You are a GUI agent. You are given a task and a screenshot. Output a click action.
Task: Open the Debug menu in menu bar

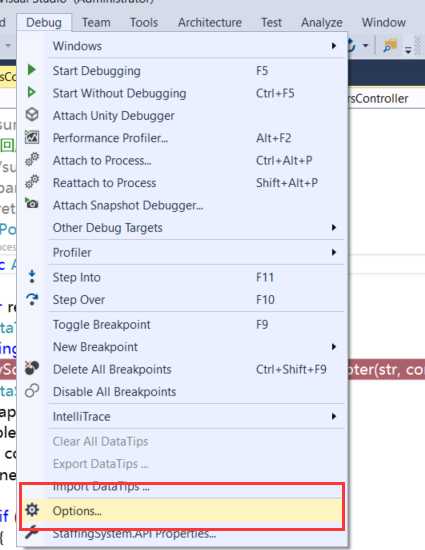pyautogui.click(x=44, y=23)
